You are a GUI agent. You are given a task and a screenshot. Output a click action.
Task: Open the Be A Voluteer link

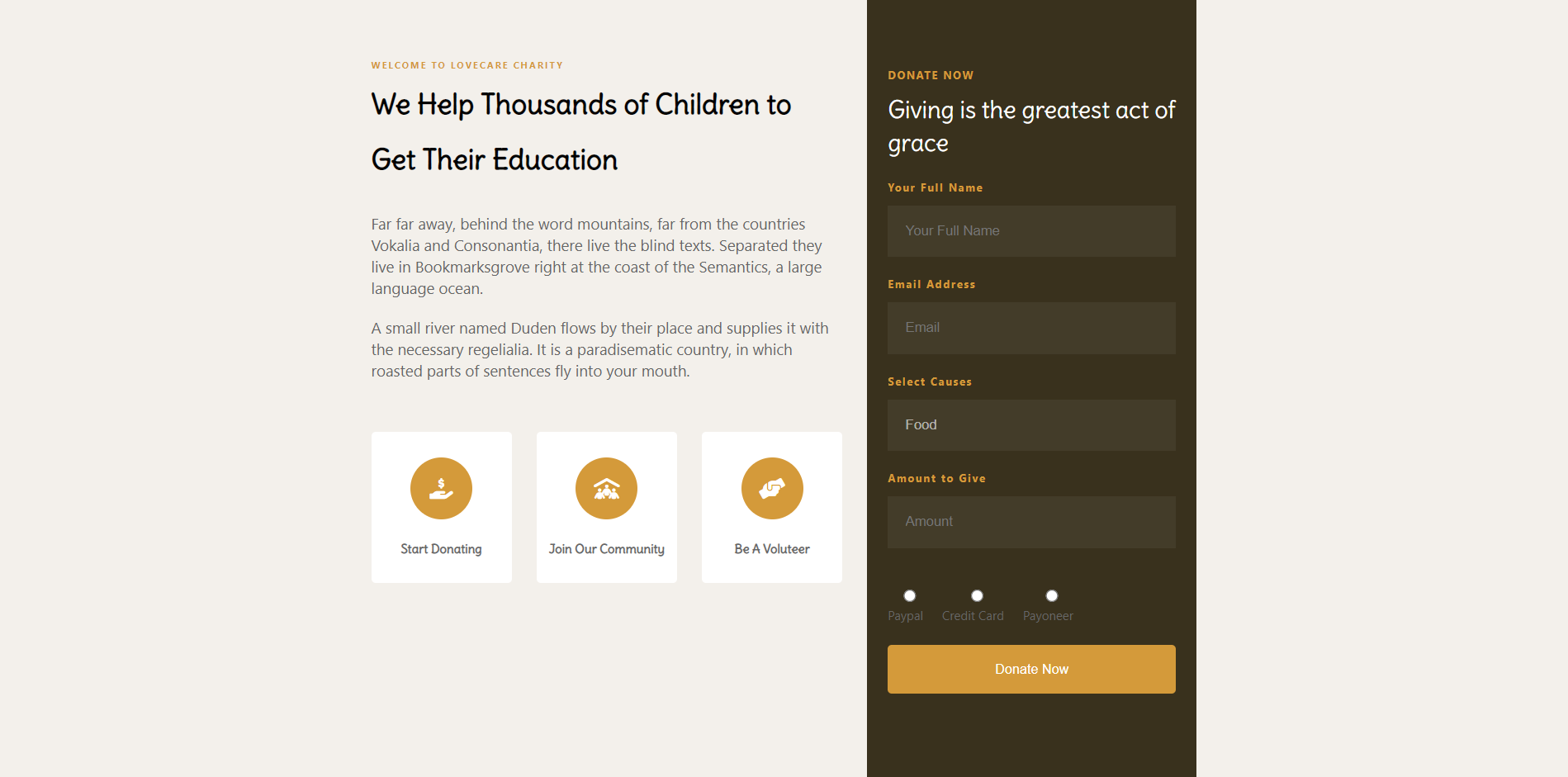click(x=772, y=549)
